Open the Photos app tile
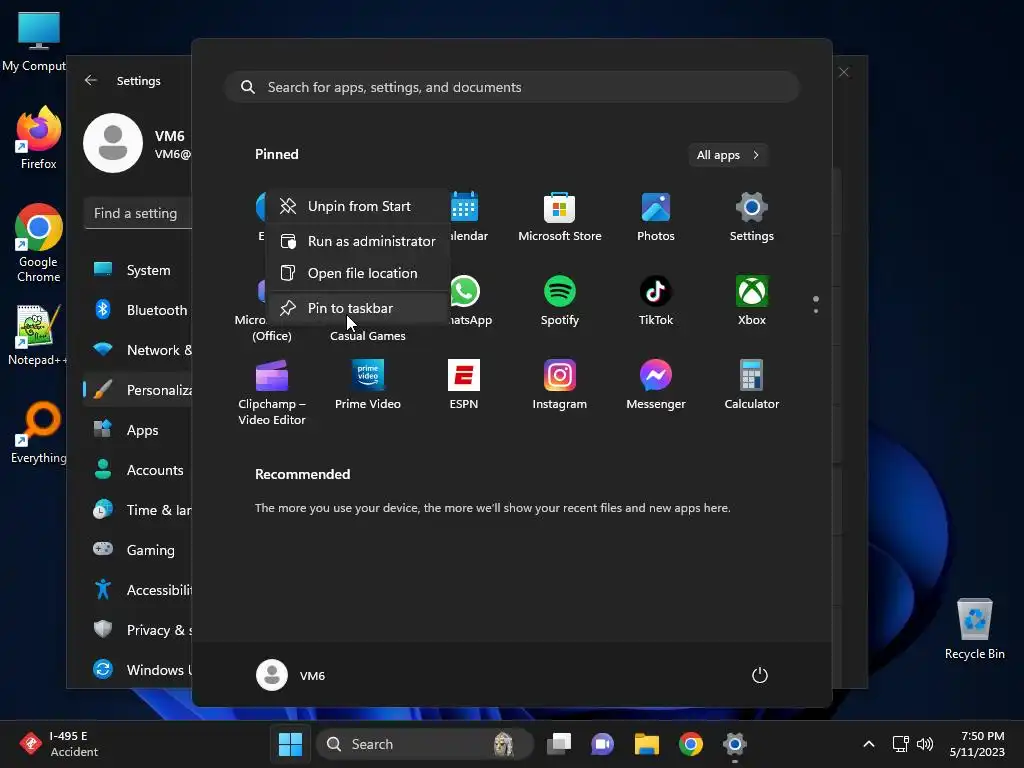 (656, 217)
